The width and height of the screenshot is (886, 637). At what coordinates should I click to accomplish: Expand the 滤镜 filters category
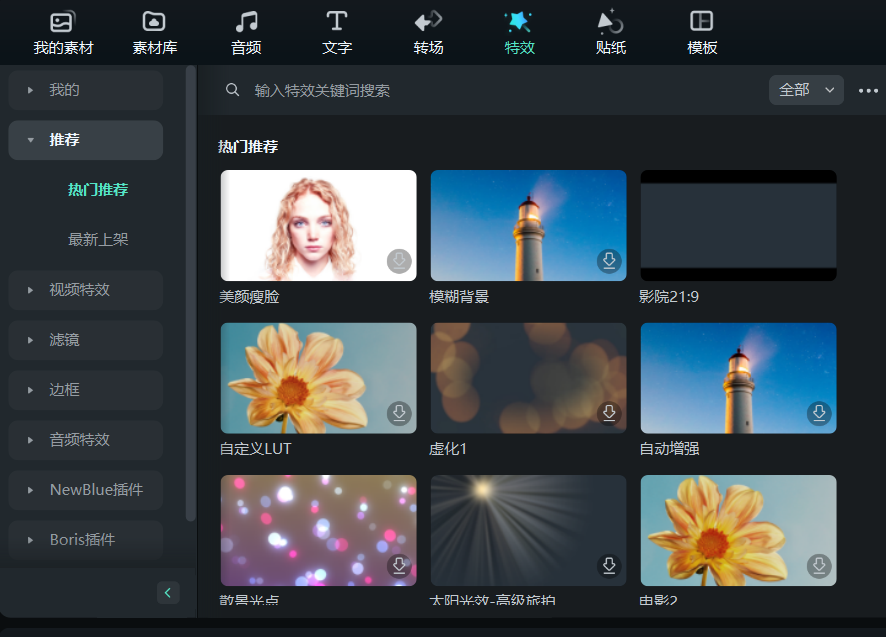pyautogui.click(x=85, y=339)
